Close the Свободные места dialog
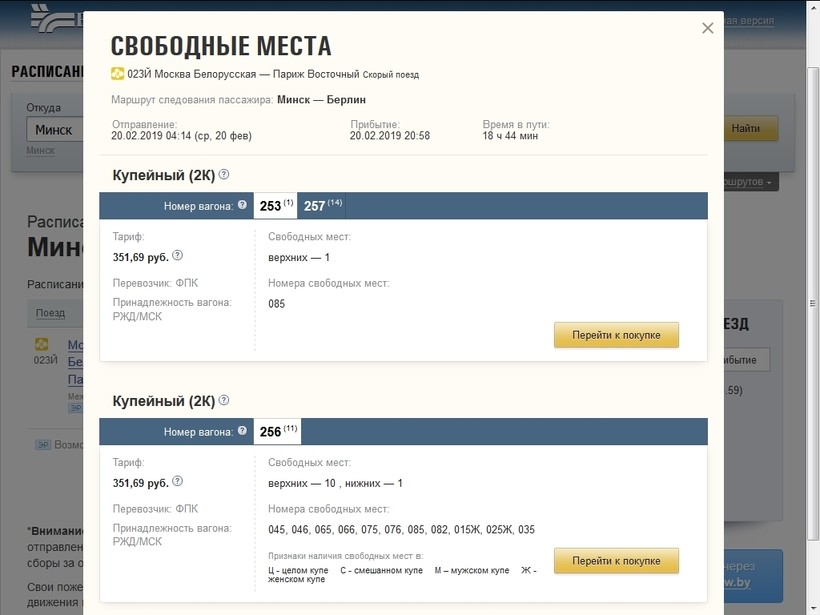This screenshot has height=615, width=820. (x=708, y=28)
